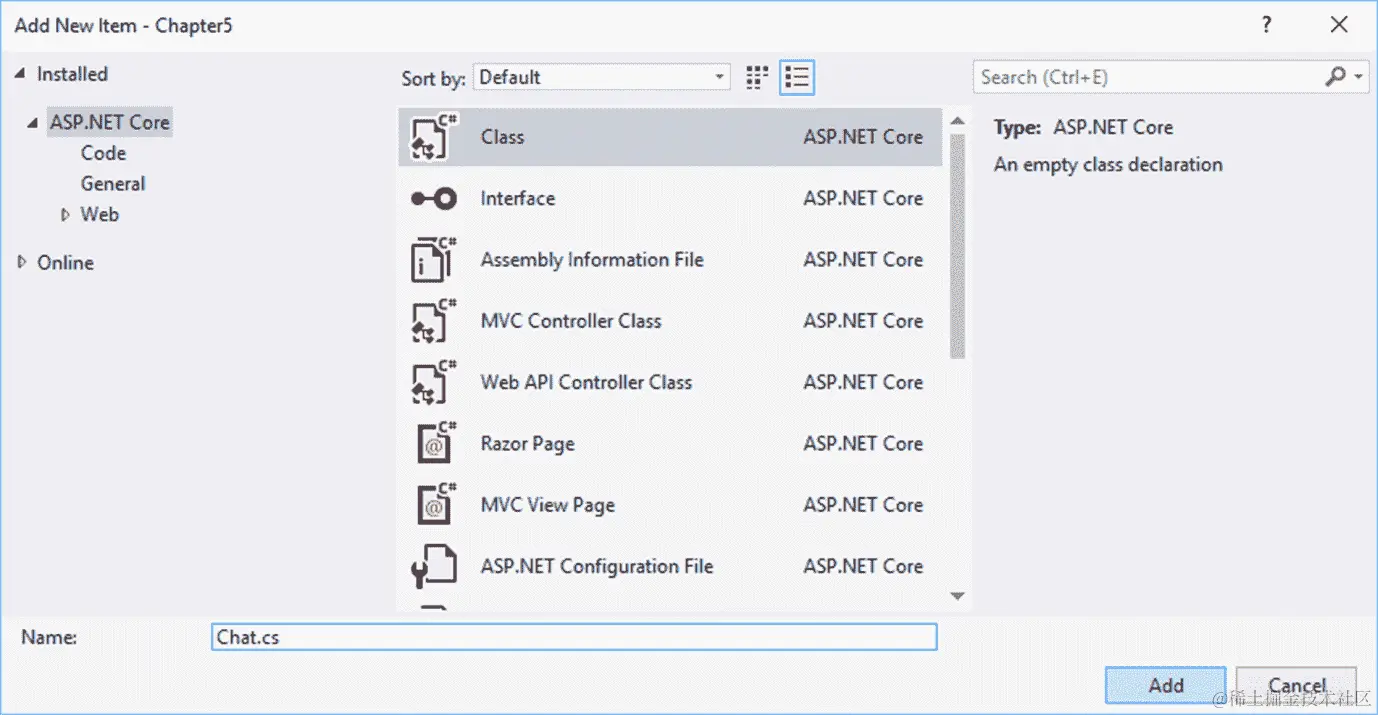Click ASP.NET Core type in Interface row
The width and height of the screenshot is (1378, 715).
863,198
